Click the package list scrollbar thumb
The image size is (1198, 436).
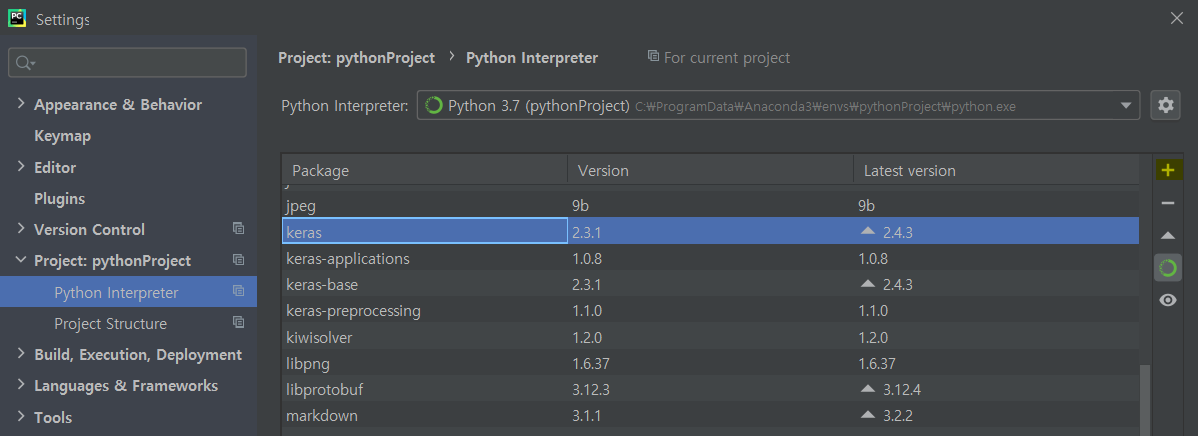click(x=1144, y=400)
